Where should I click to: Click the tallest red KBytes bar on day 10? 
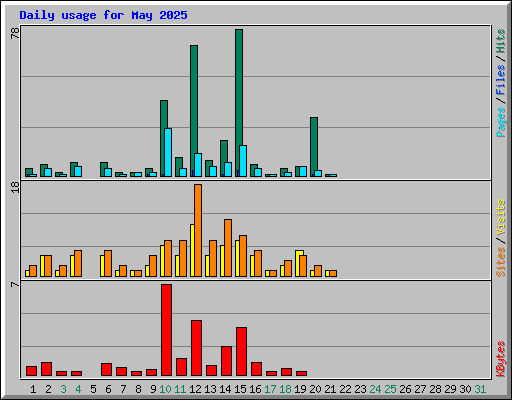pos(167,330)
